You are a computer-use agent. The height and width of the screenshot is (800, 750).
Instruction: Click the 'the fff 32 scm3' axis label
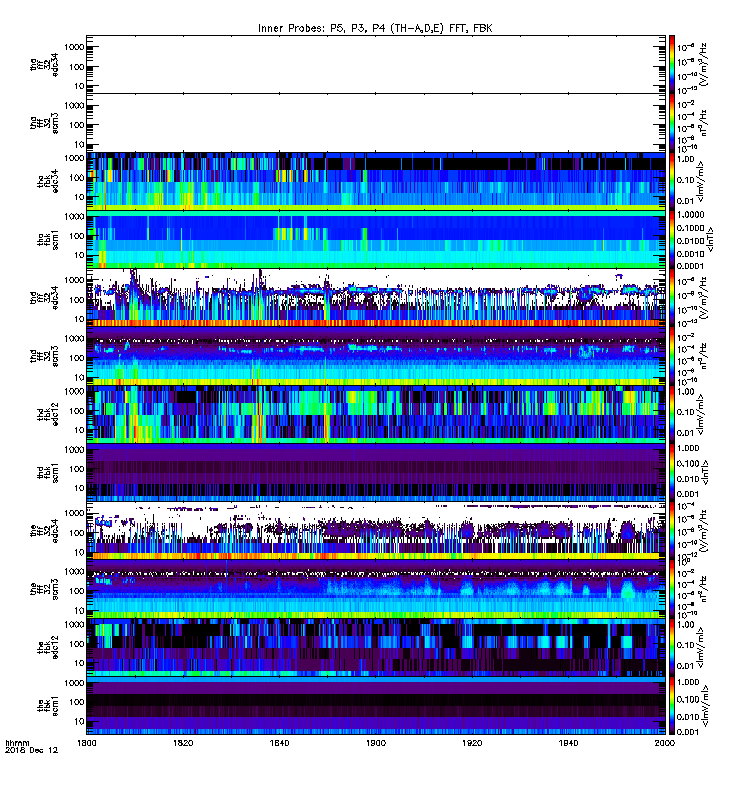pos(45,589)
